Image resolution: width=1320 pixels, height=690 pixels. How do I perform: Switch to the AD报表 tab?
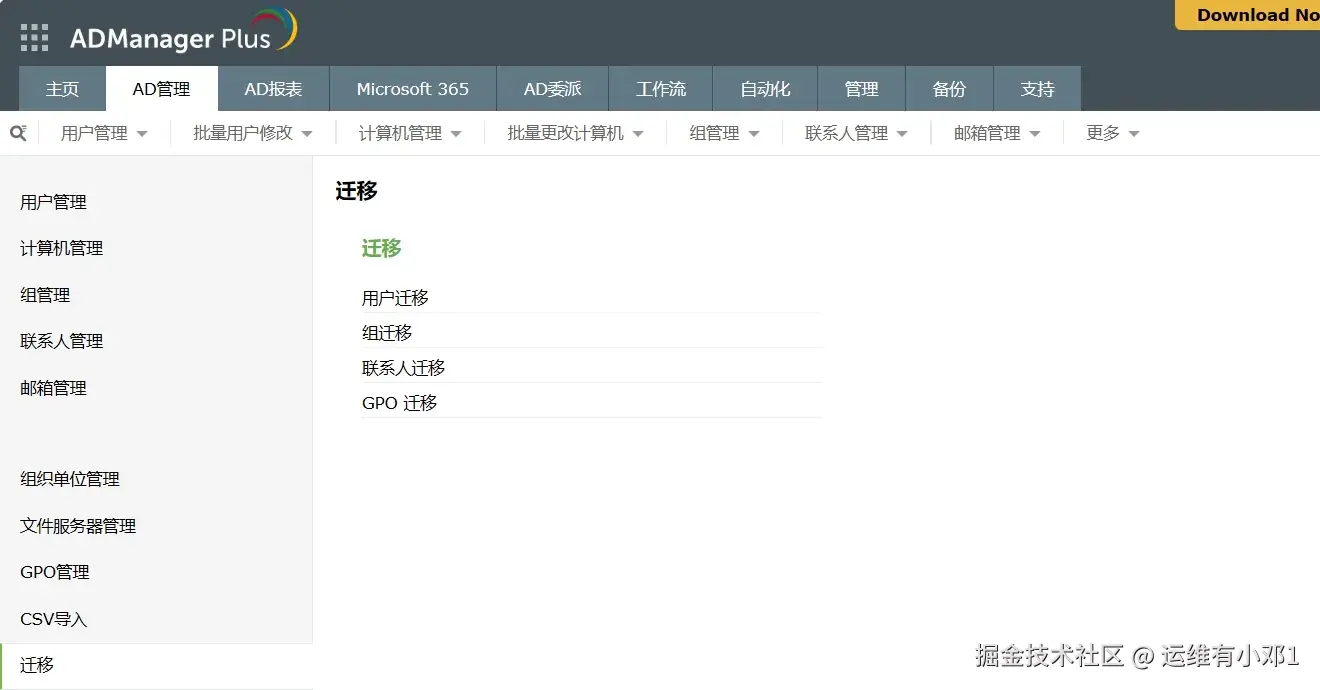pos(273,88)
